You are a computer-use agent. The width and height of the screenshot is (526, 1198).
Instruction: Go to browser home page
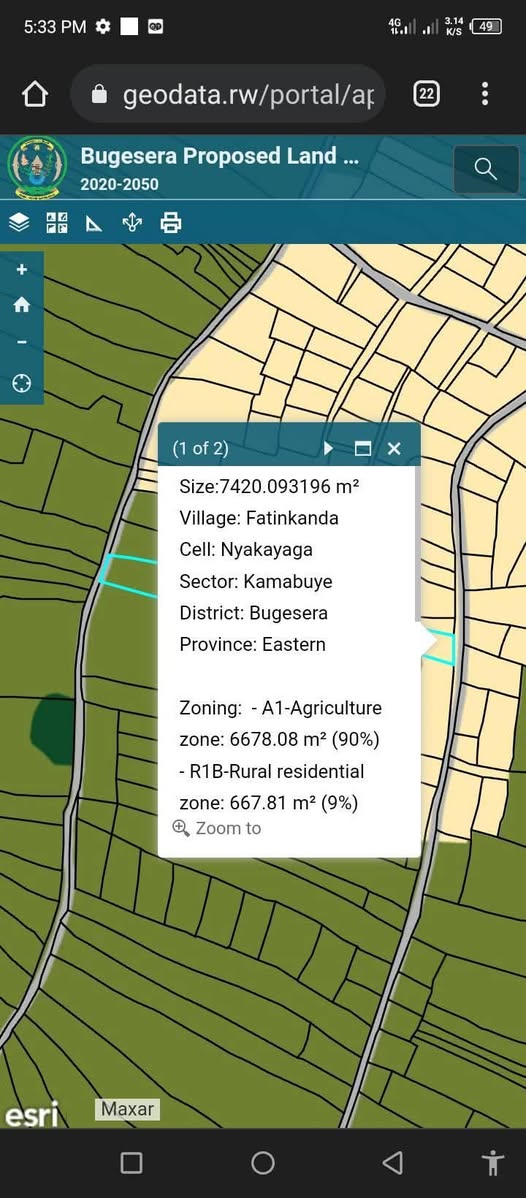[x=35, y=94]
